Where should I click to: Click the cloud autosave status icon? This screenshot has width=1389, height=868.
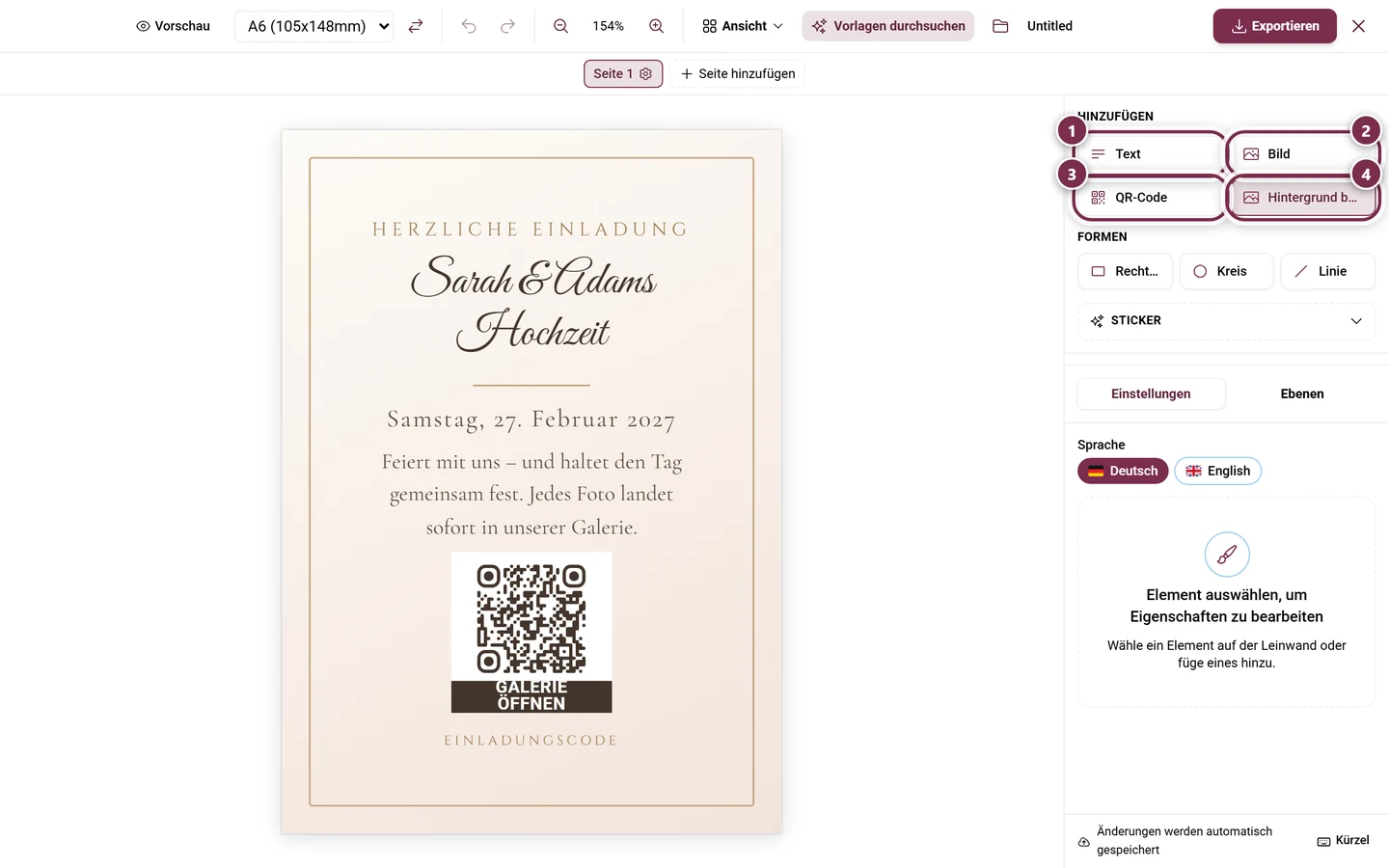point(1084,842)
